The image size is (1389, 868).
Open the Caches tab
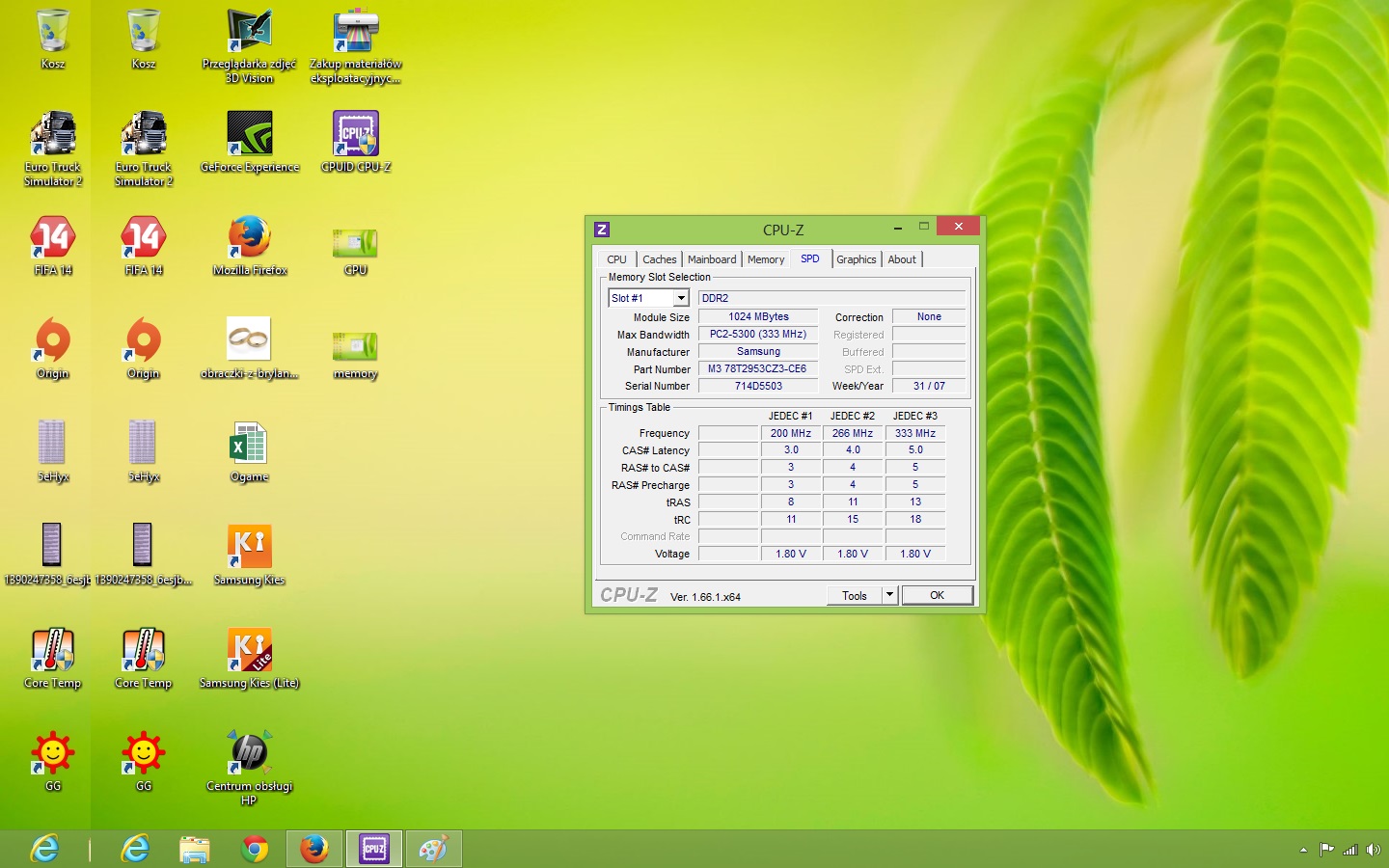pyautogui.click(x=660, y=259)
